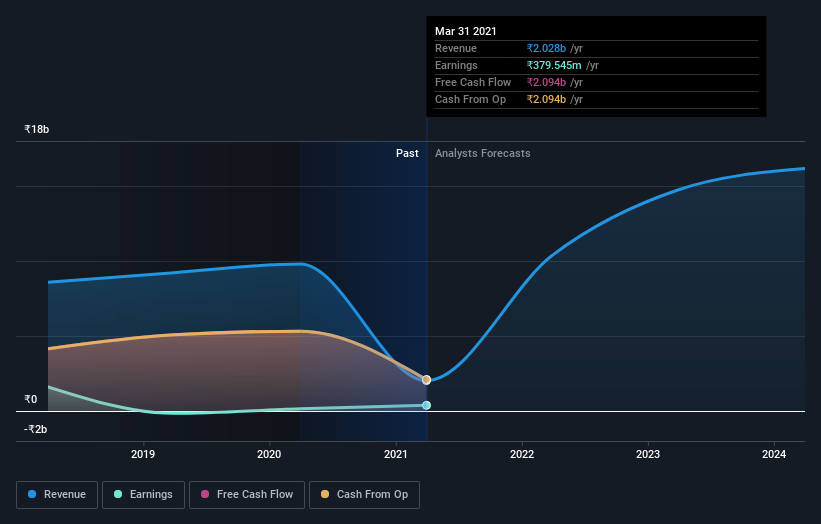Image resolution: width=821 pixels, height=524 pixels.
Task: Click the Cash From Op ₹2.094b value
Action: (x=546, y=99)
